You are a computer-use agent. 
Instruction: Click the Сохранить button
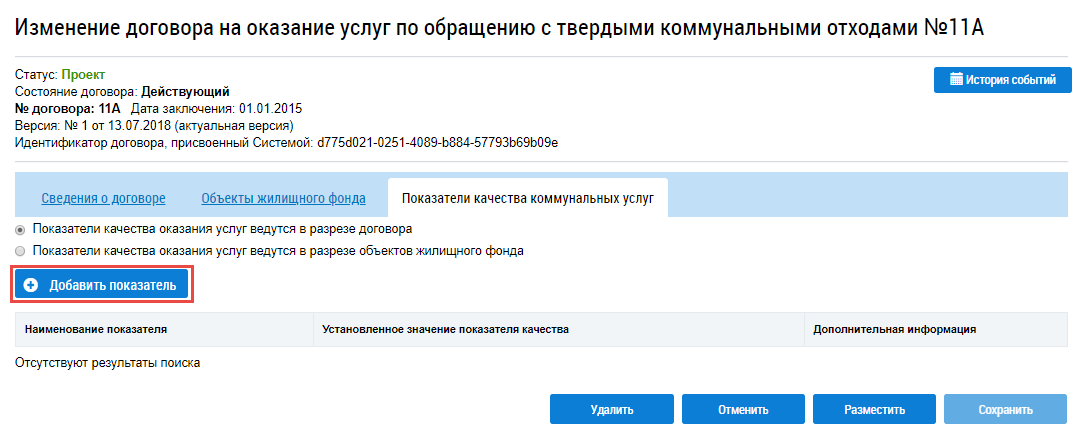pyautogui.click(x=1005, y=409)
